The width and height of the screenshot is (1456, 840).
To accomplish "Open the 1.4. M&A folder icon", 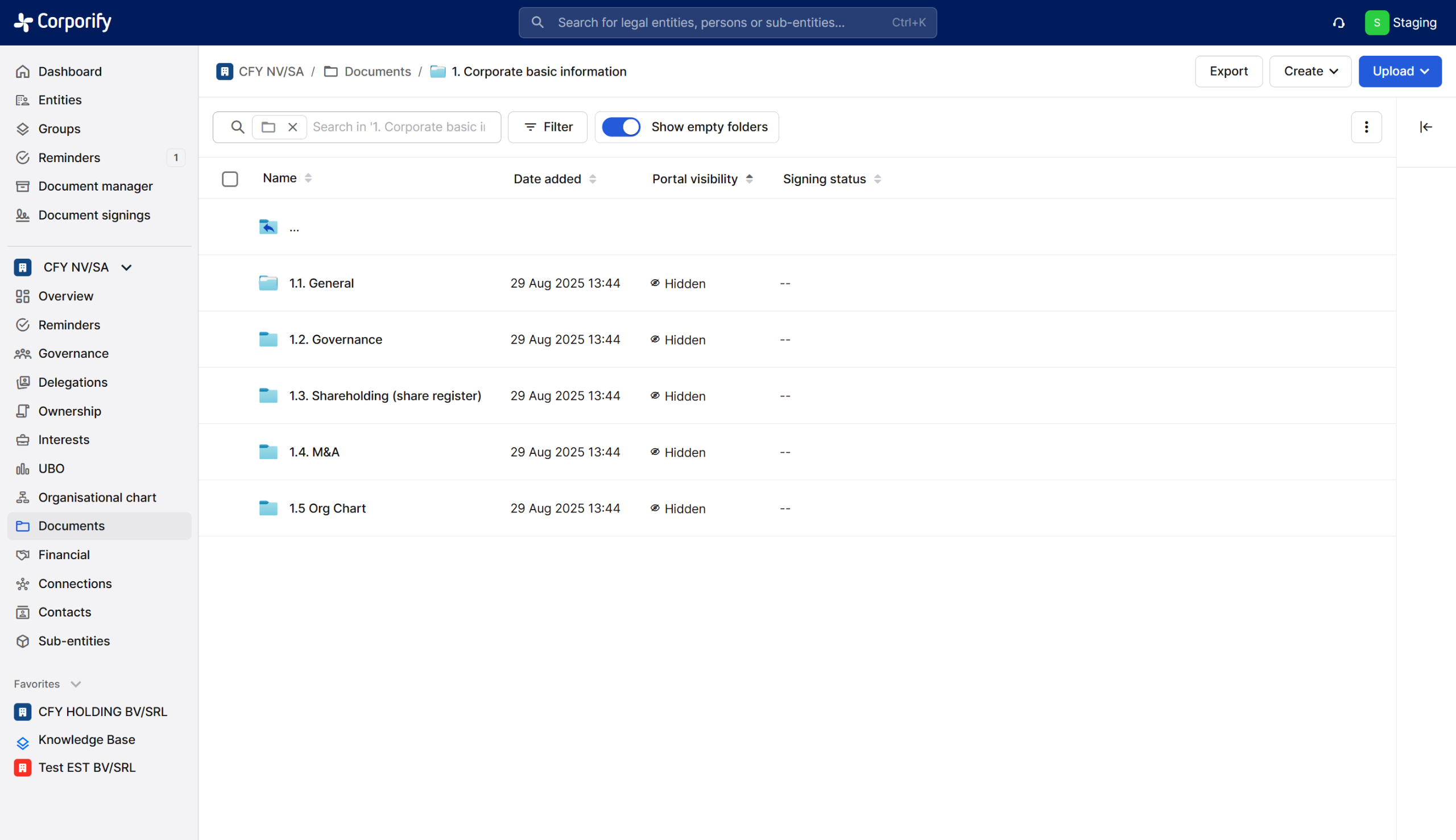I will 268,452.
